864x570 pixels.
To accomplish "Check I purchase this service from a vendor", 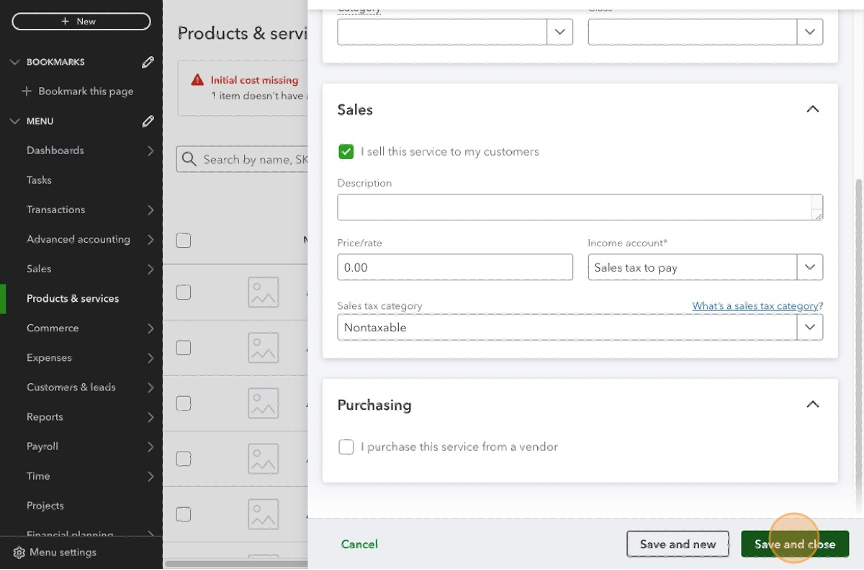I will (346, 447).
